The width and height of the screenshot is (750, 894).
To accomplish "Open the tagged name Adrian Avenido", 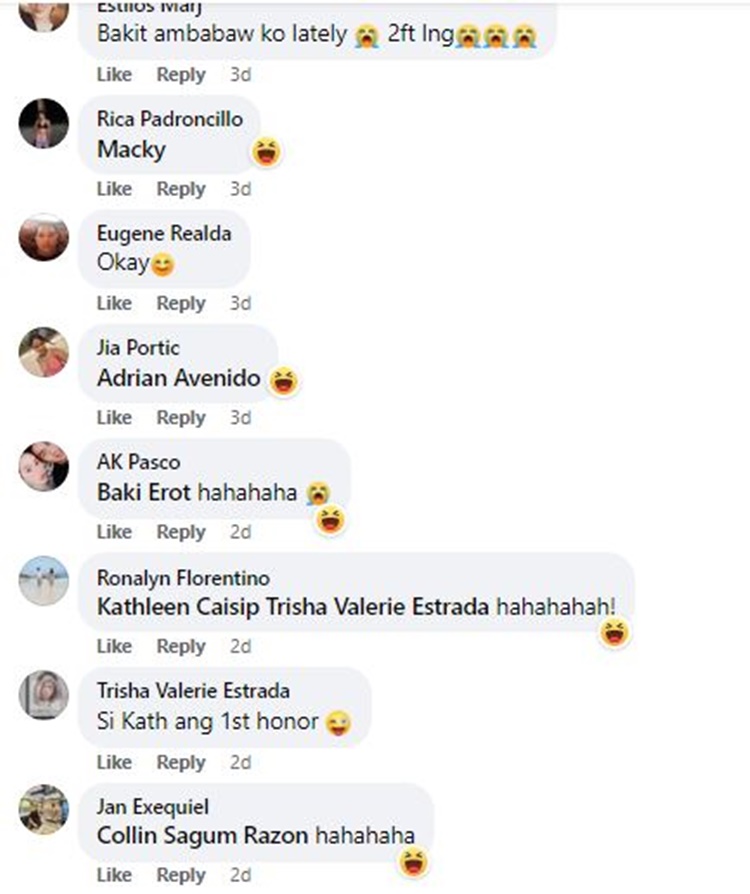I will click(x=179, y=378).
